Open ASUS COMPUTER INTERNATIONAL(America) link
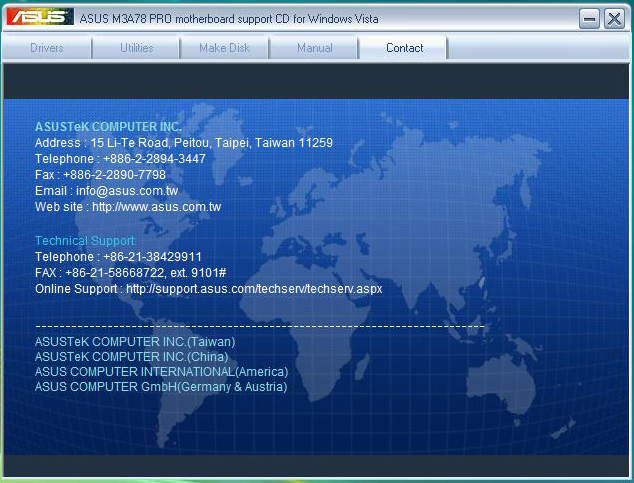This screenshot has height=483, width=634. pyautogui.click(x=162, y=372)
